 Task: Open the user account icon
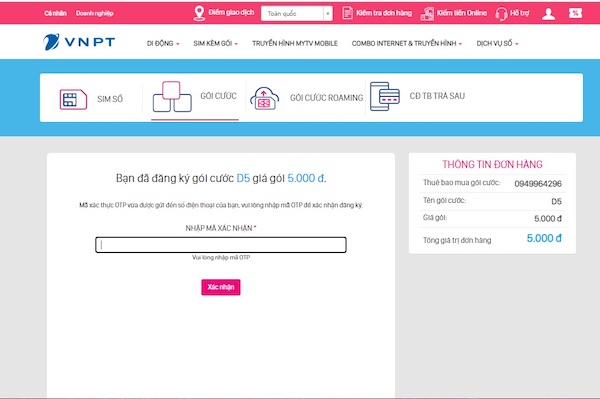(548, 13)
